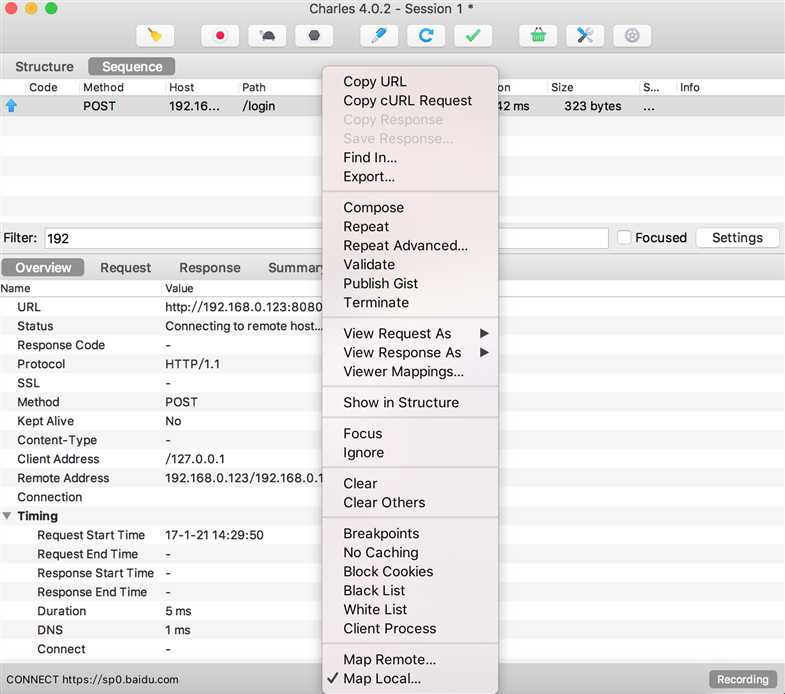This screenshot has height=694, width=785.
Task: Select Show in Structure menu item
Action: tap(410, 403)
